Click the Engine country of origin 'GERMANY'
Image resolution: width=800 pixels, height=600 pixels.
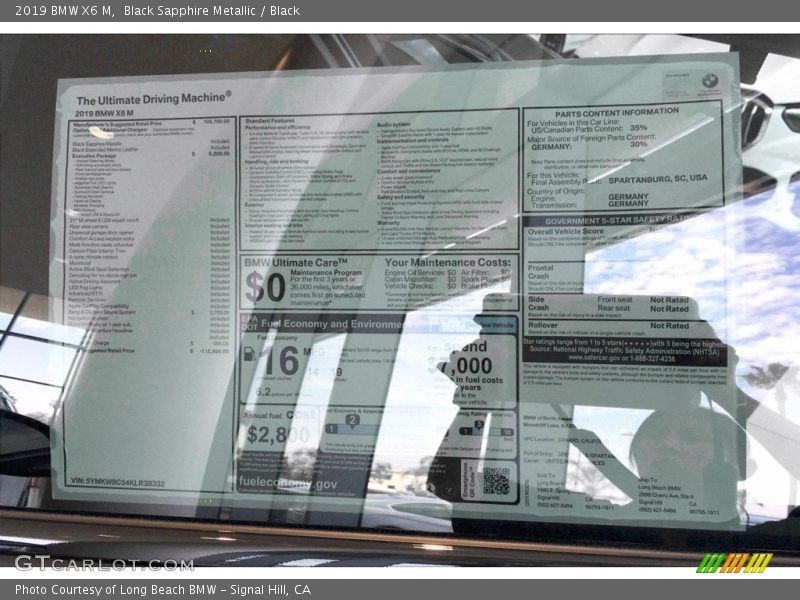pos(628,196)
